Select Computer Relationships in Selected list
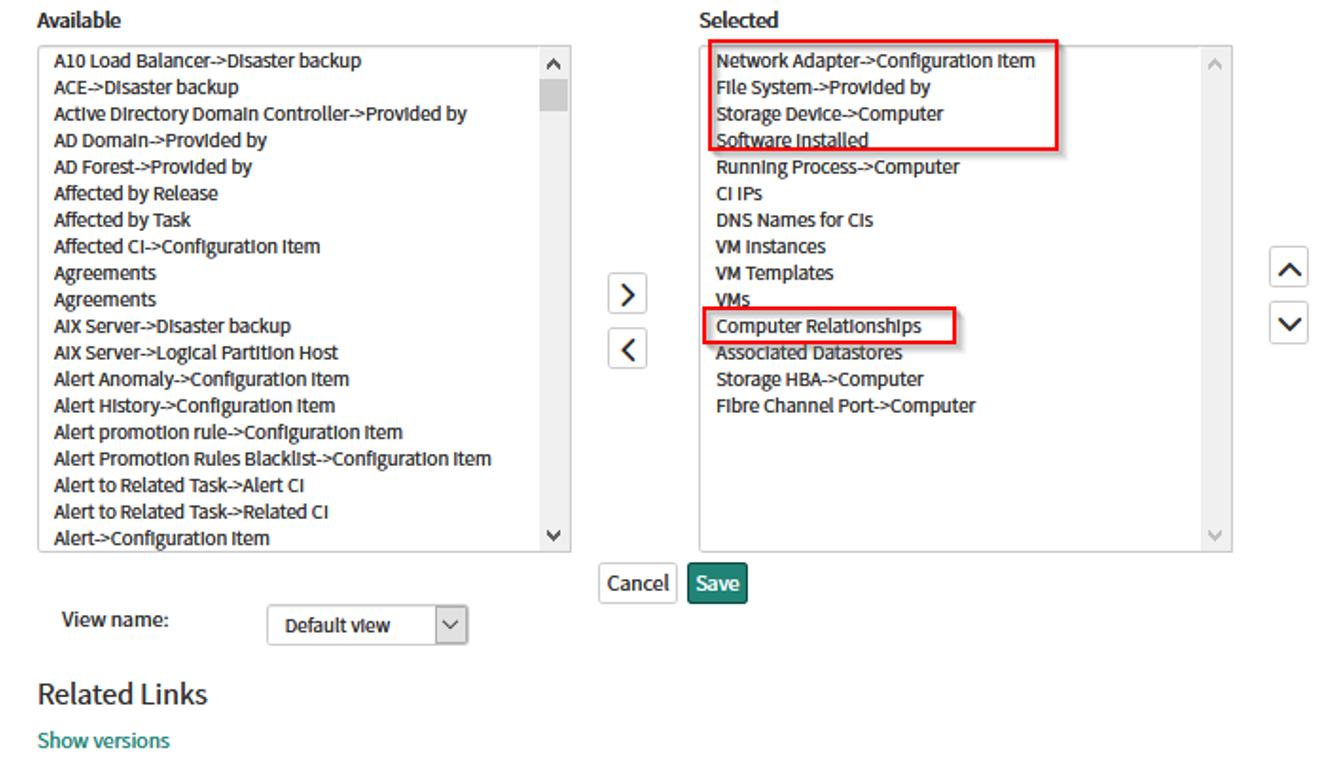 (x=818, y=327)
